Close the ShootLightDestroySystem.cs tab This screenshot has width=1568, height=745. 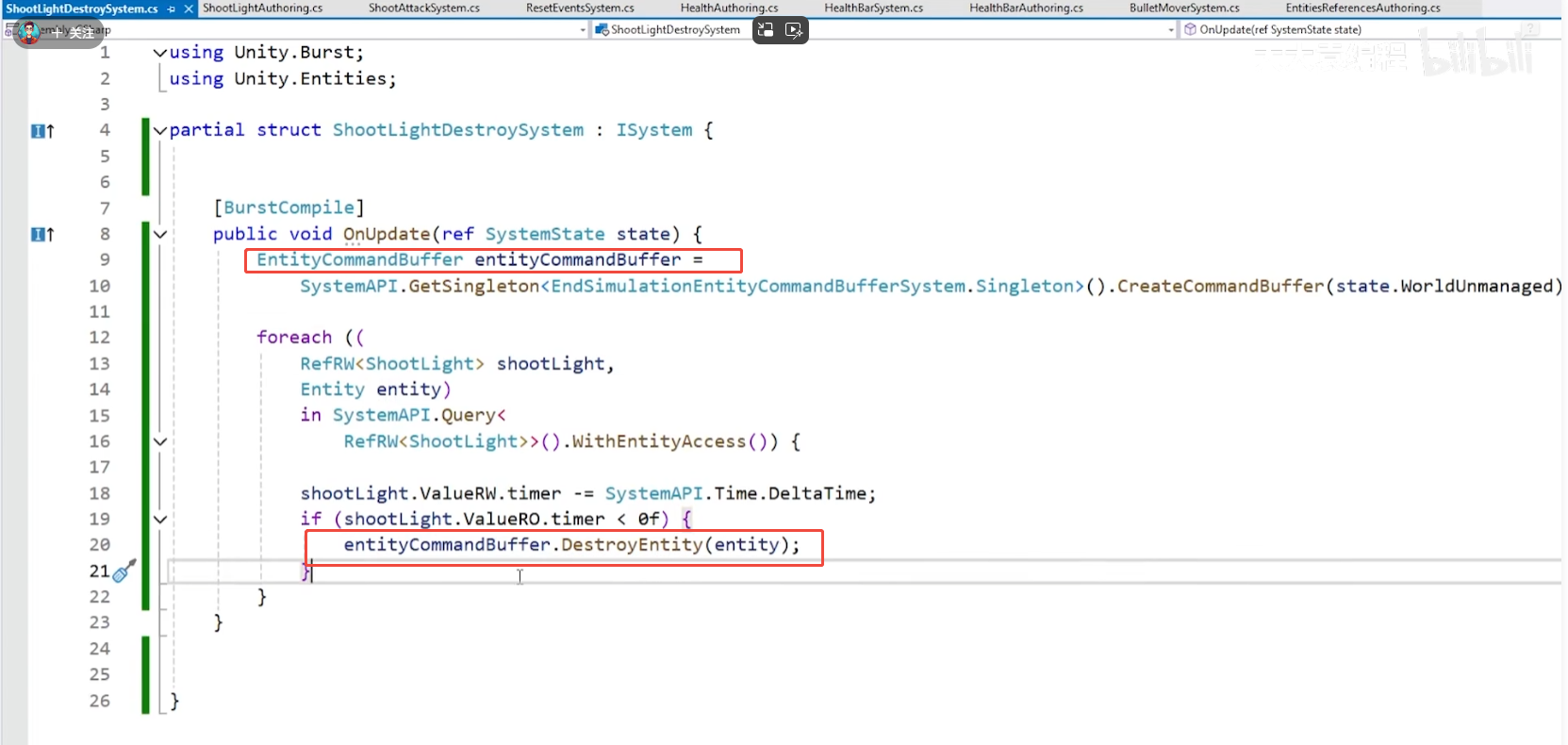pyautogui.click(x=188, y=8)
